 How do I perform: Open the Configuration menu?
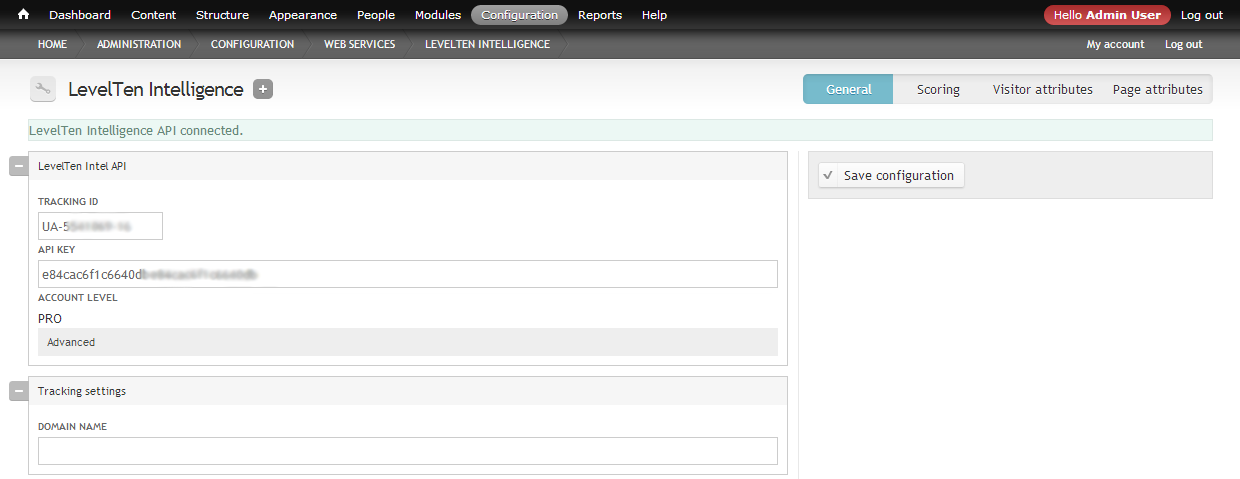(519, 15)
